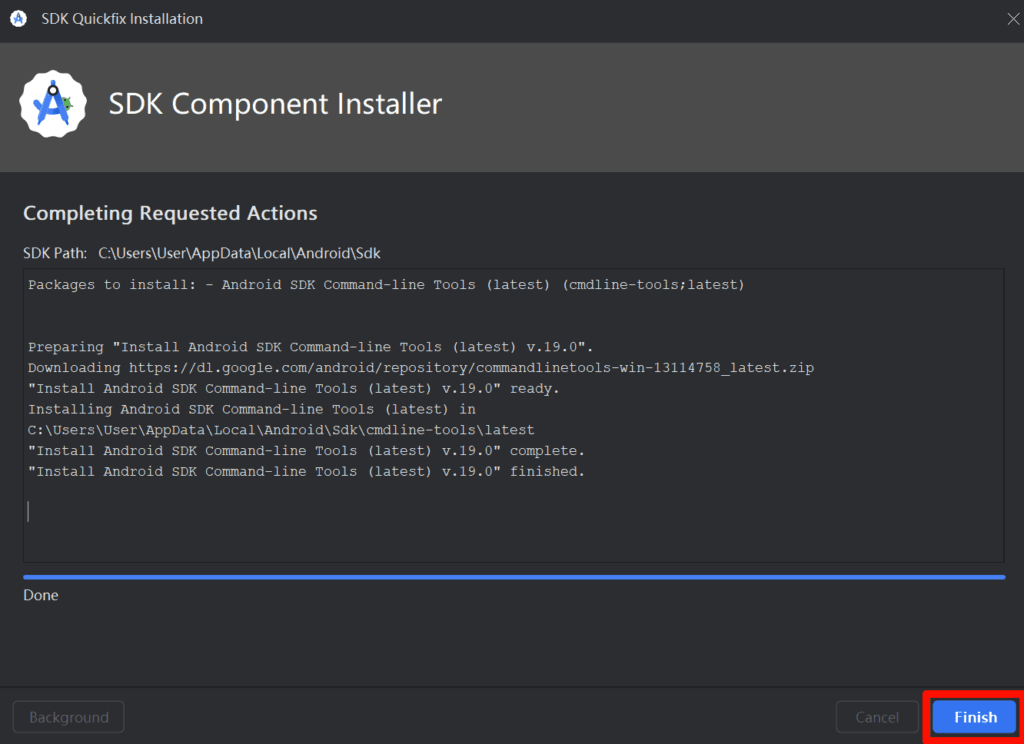Image resolution: width=1024 pixels, height=744 pixels.
Task: Click the large Android Studio logo in header
Action: 52,104
